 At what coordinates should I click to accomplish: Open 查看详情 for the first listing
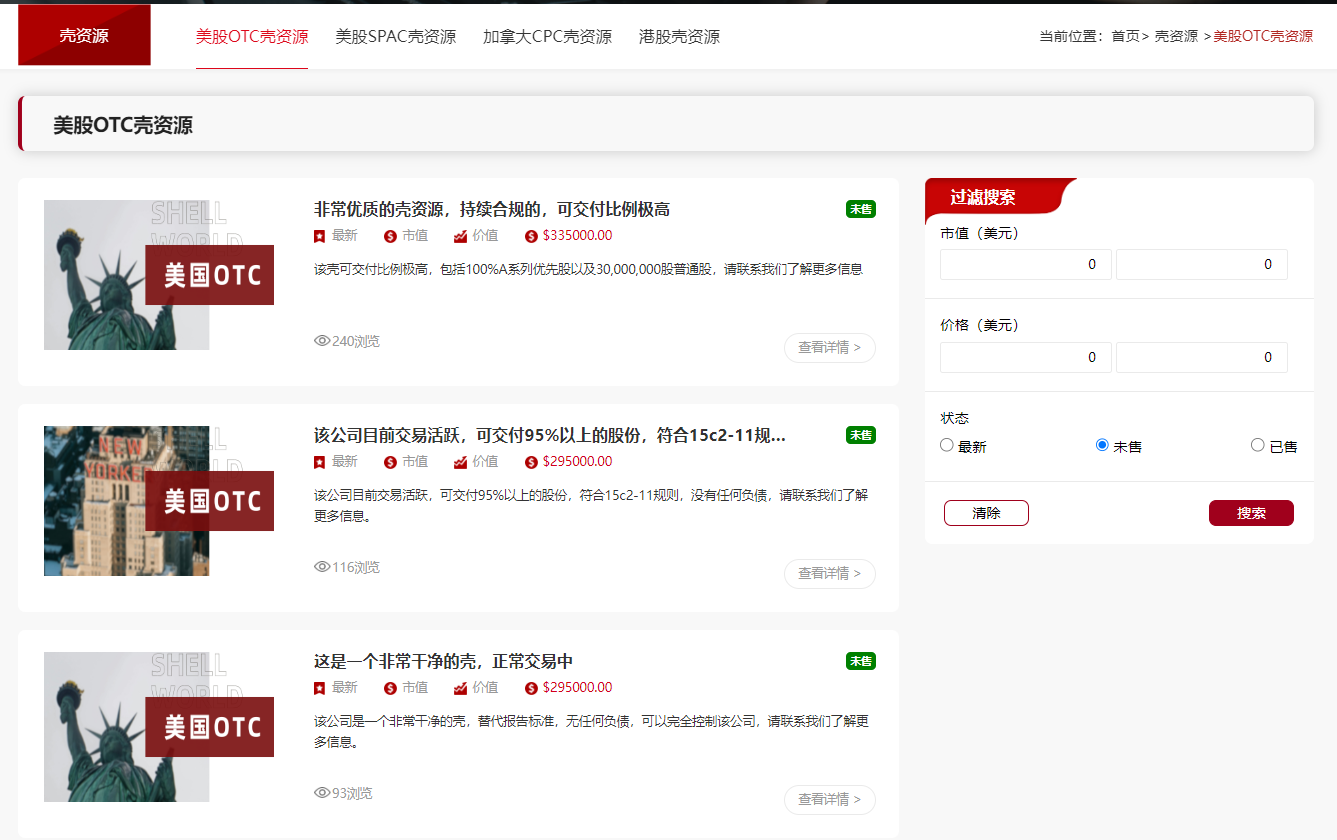[830, 348]
